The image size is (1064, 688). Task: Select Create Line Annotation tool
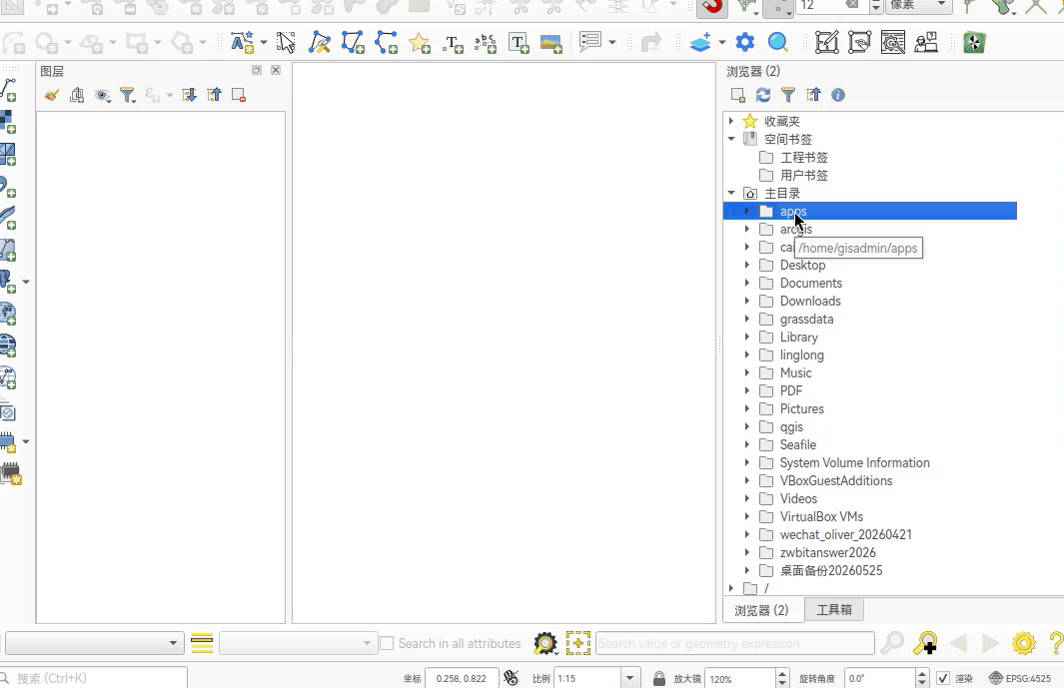[x=386, y=43]
